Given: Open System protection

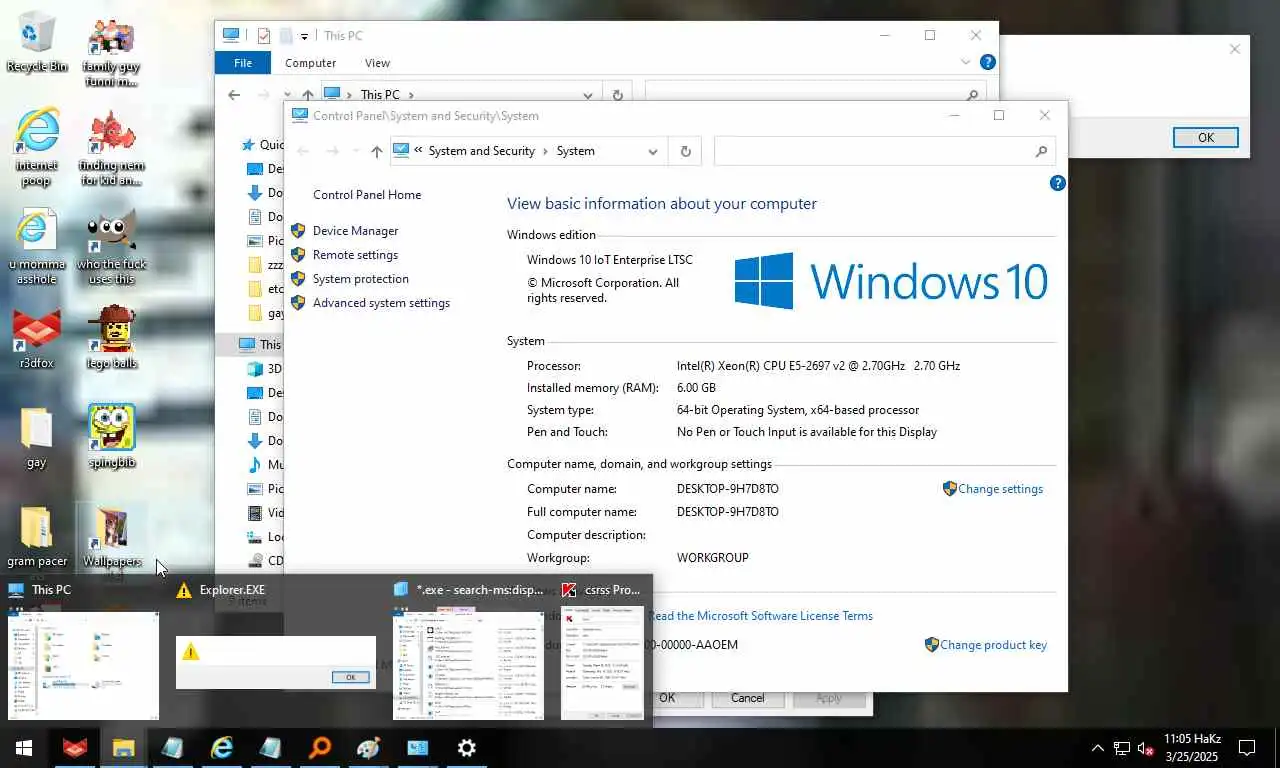Looking at the screenshot, I should [x=360, y=279].
